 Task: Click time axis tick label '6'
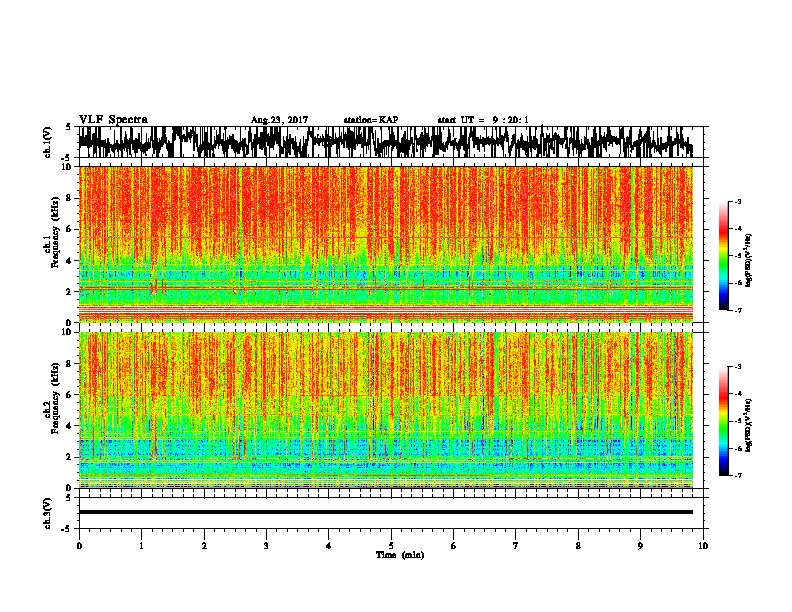454,546
